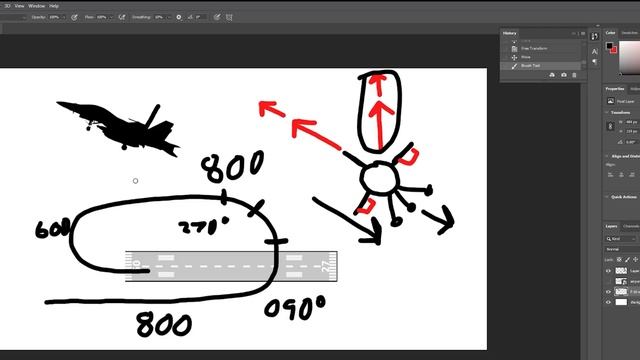Click the black foreground color swatch
The width and height of the screenshot is (640, 360).
coord(609,45)
